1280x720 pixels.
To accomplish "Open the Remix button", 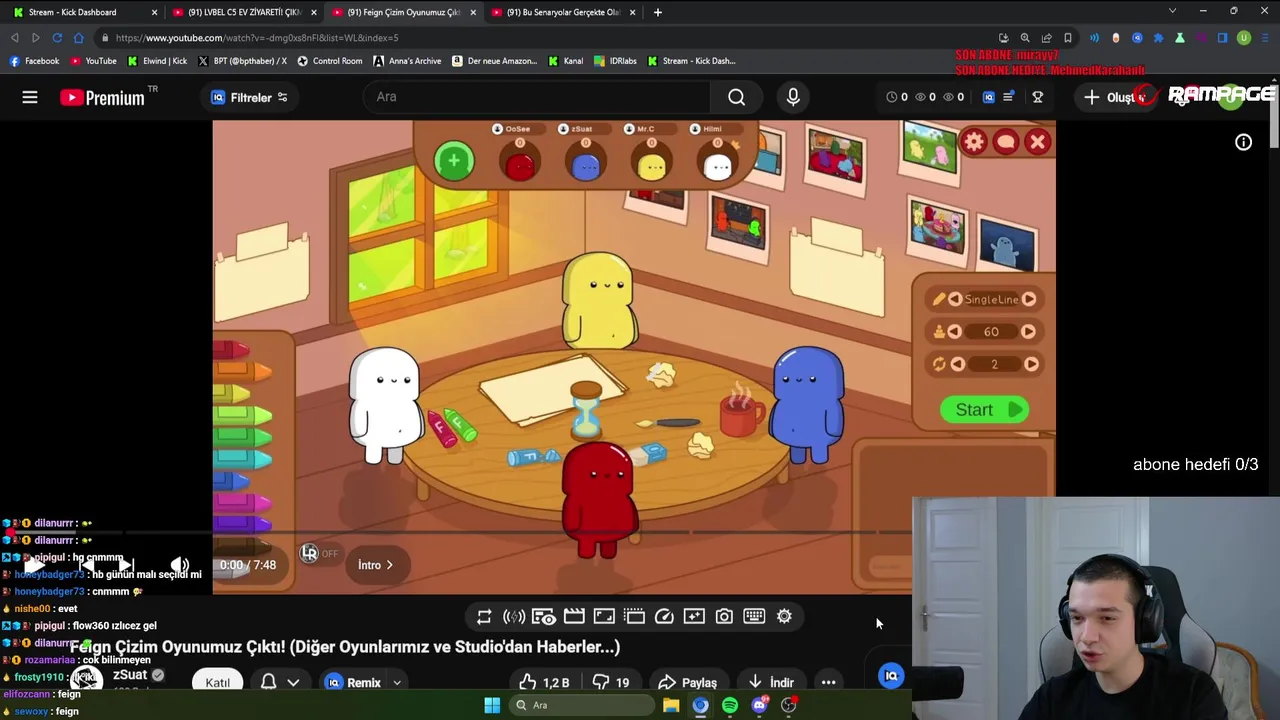I will (353, 682).
